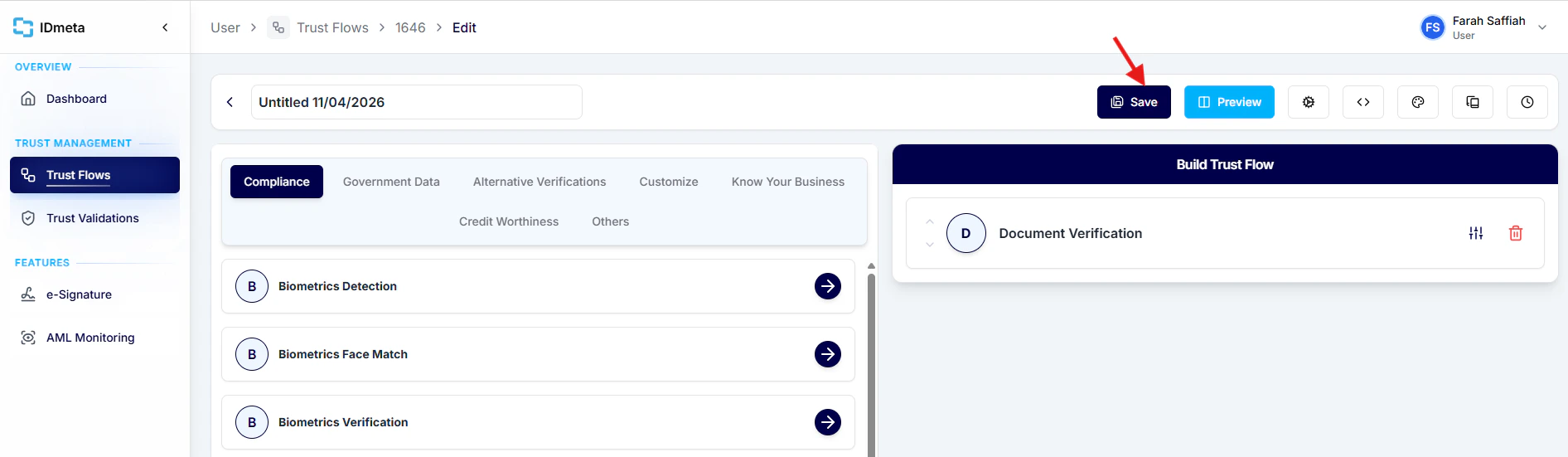
Task: Open Preview of the trust flow
Action: pyautogui.click(x=1229, y=102)
